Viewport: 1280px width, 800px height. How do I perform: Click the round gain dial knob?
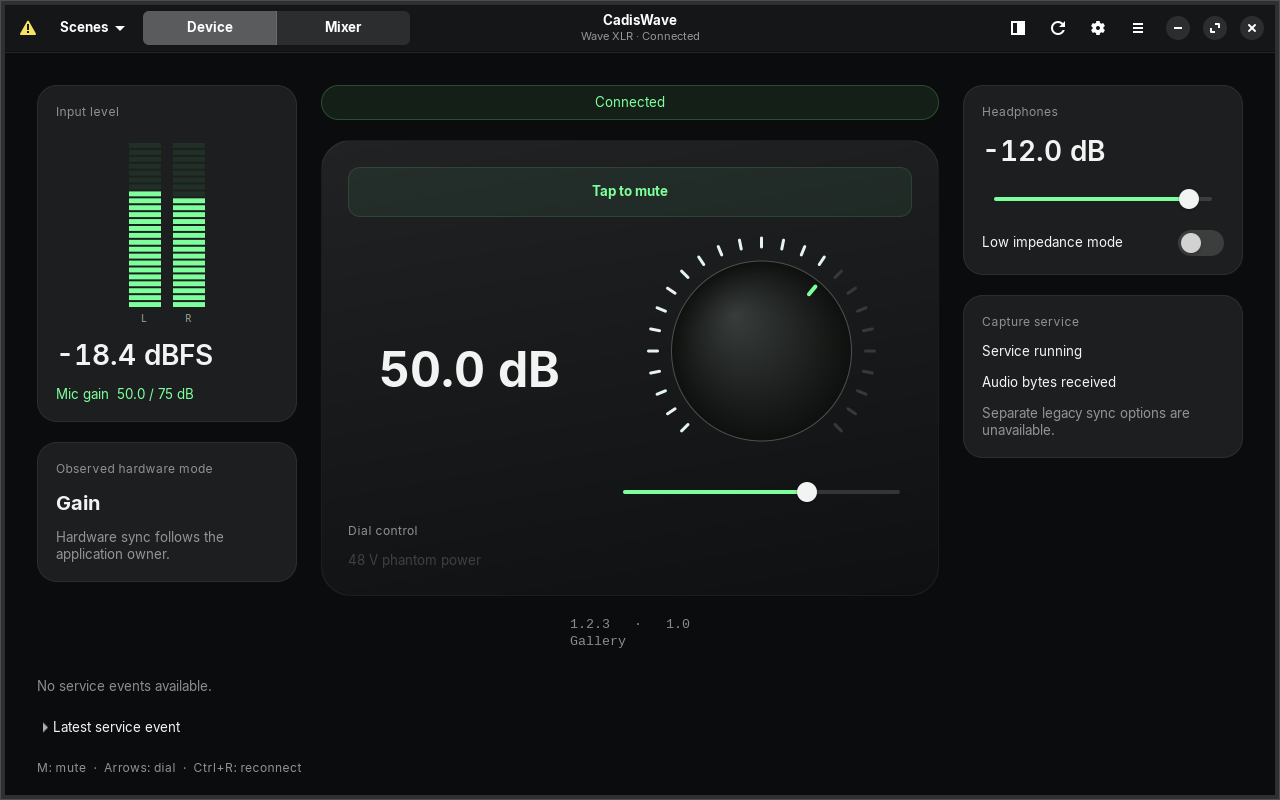tap(761, 351)
